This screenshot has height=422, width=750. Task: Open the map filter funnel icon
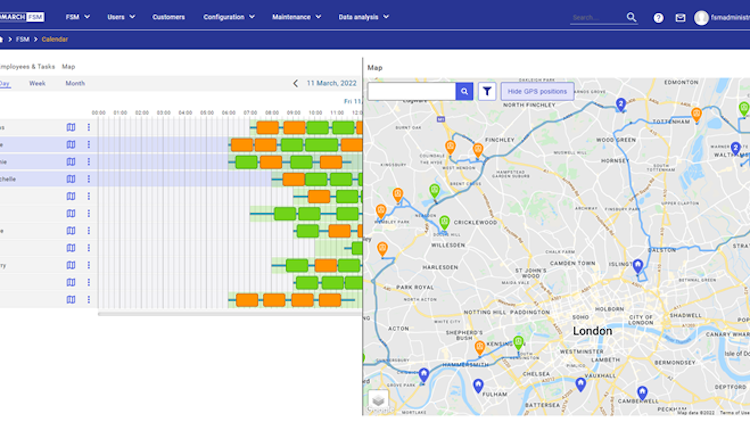click(x=487, y=91)
